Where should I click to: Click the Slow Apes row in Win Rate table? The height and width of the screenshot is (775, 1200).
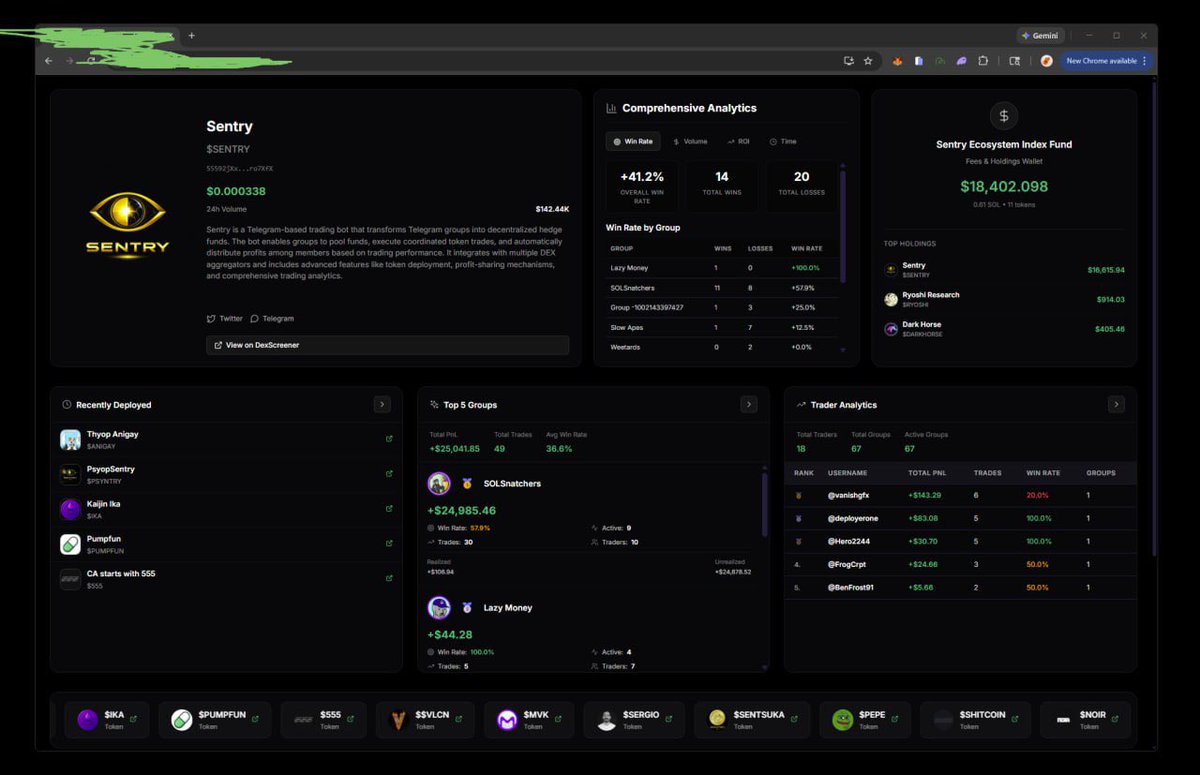click(721, 327)
